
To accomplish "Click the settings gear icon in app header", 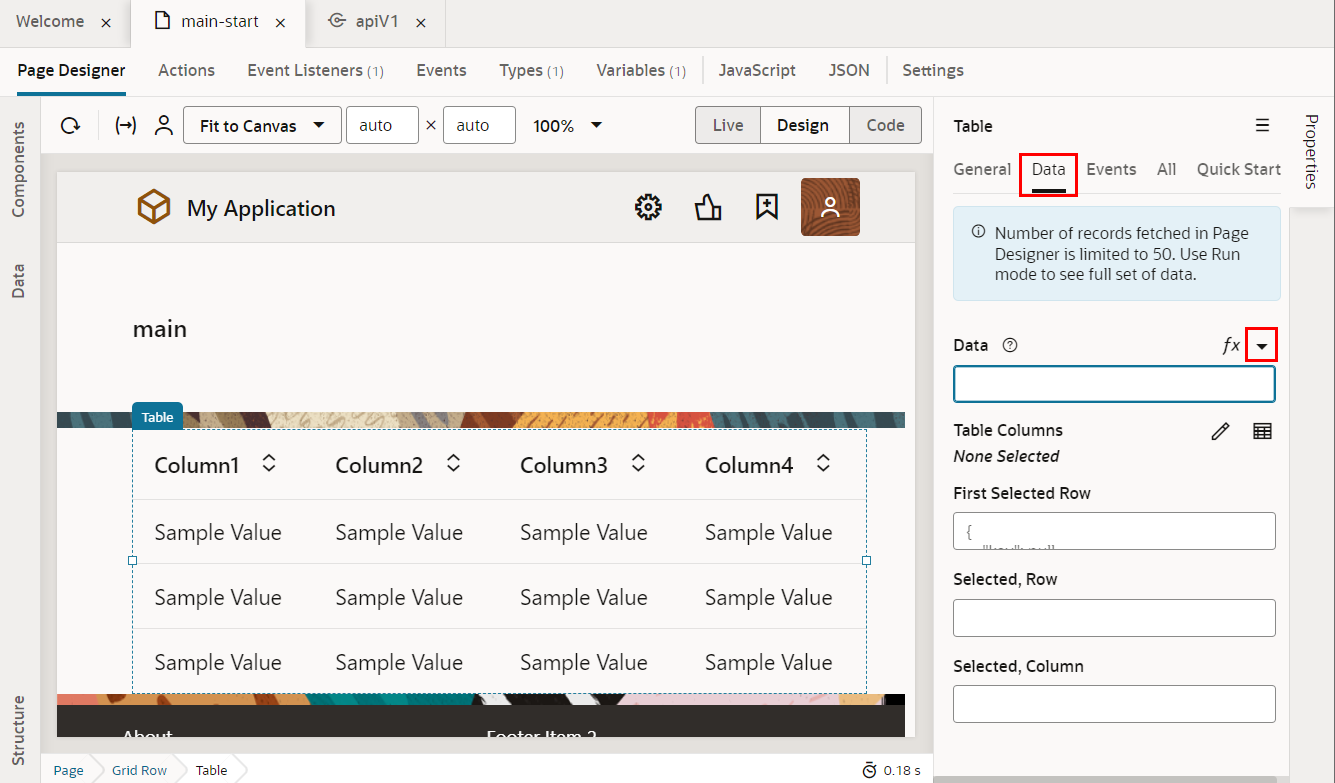I will click(649, 208).
